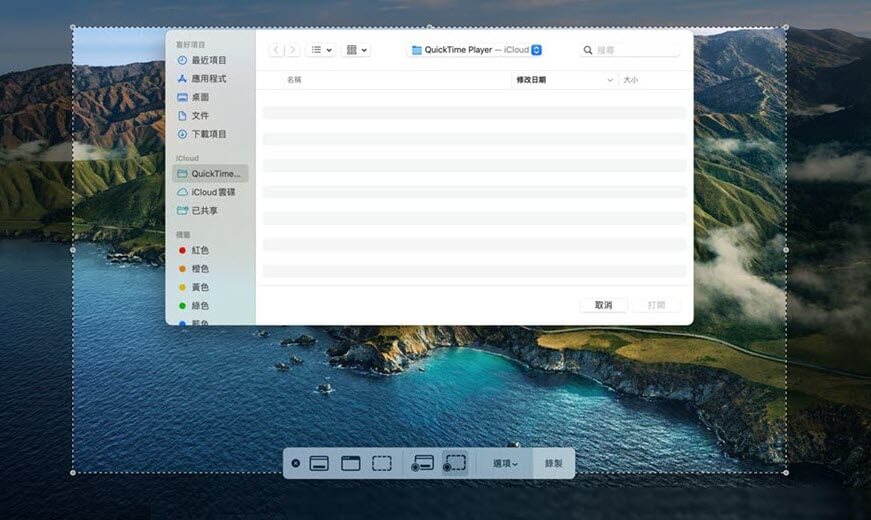
Task: Select Record Entire Screen icon
Action: tap(422, 463)
